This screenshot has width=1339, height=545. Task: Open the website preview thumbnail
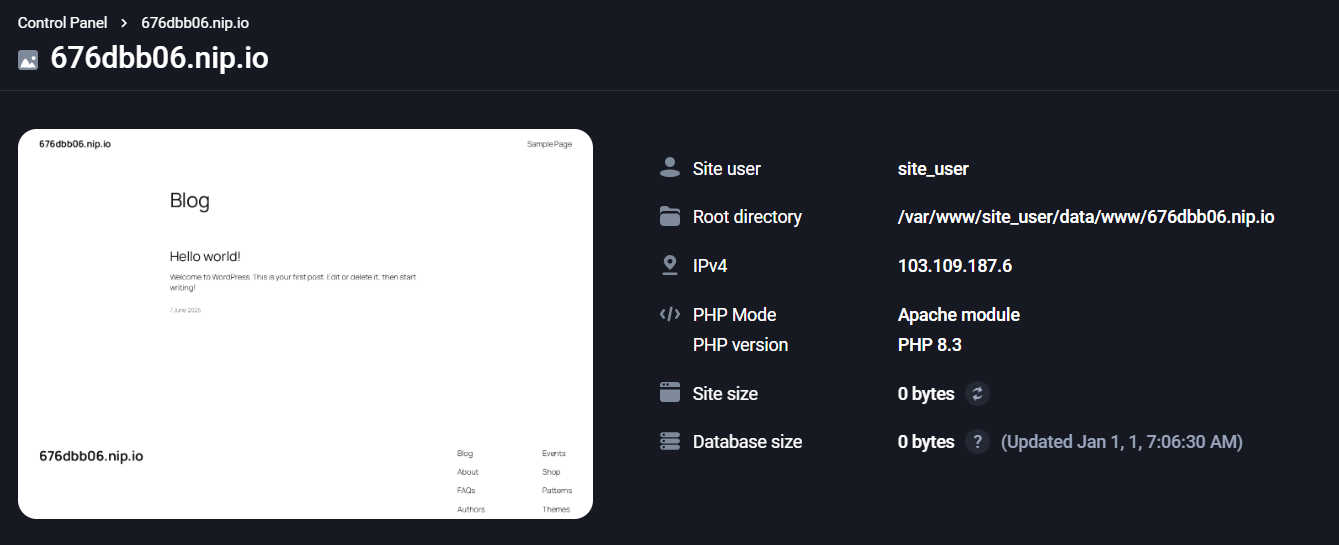click(x=305, y=324)
